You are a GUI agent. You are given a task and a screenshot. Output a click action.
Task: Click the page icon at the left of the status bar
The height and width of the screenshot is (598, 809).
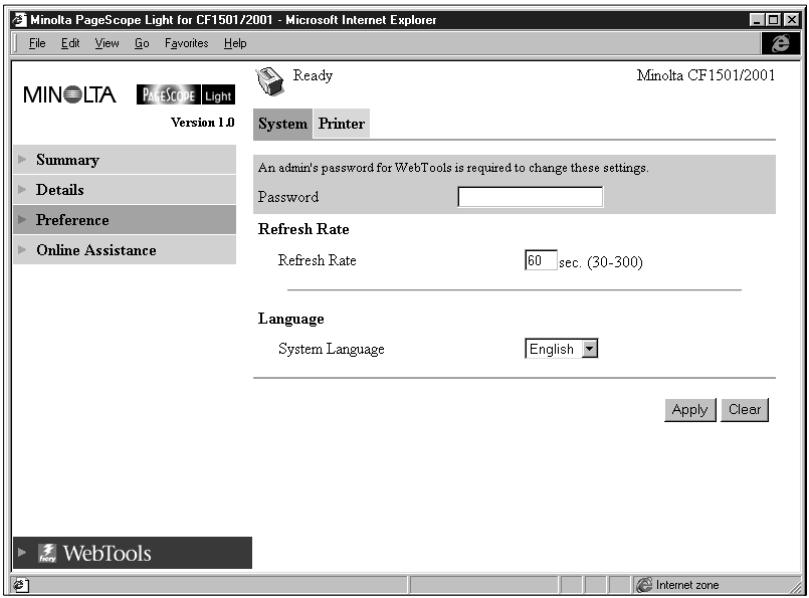coord(20,585)
